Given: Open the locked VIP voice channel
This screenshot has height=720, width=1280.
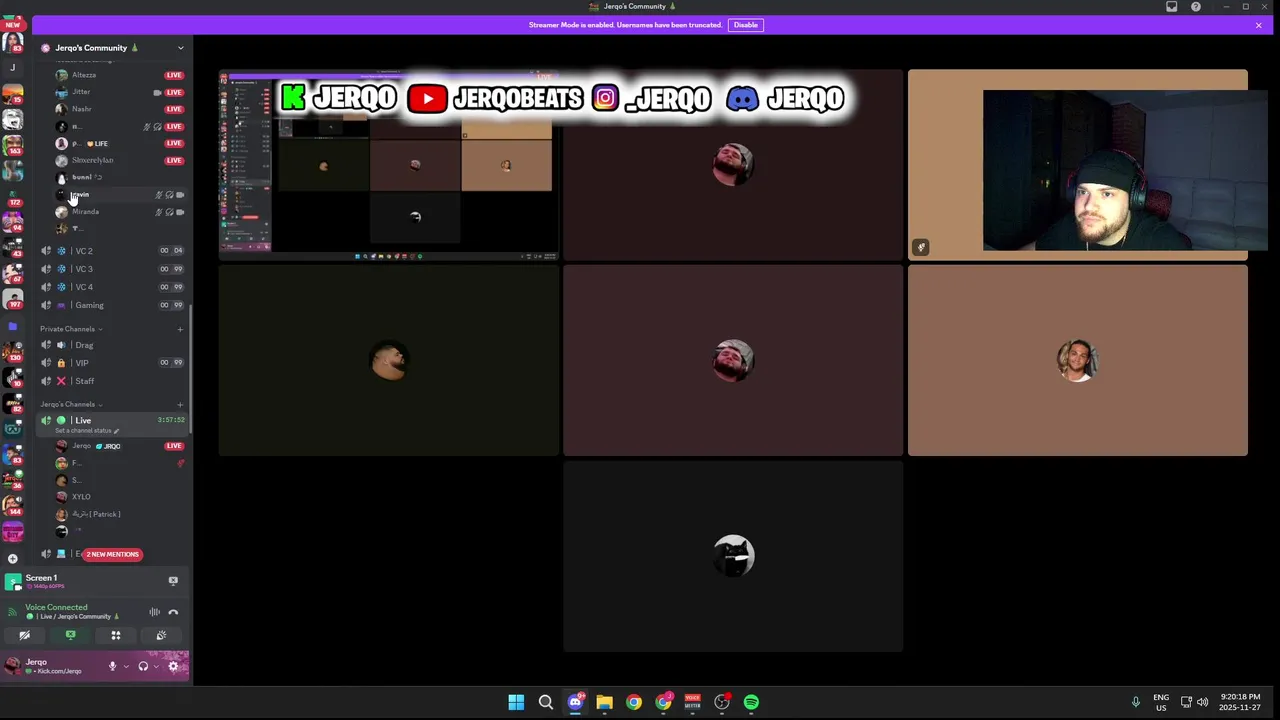Looking at the screenshot, I should [113, 363].
